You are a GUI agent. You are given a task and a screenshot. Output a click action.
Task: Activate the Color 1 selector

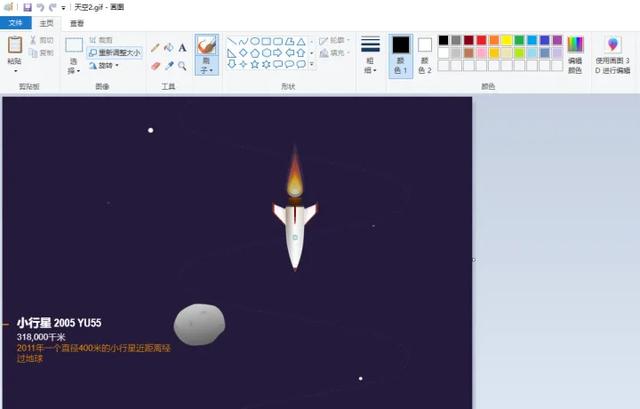point(400,55)
